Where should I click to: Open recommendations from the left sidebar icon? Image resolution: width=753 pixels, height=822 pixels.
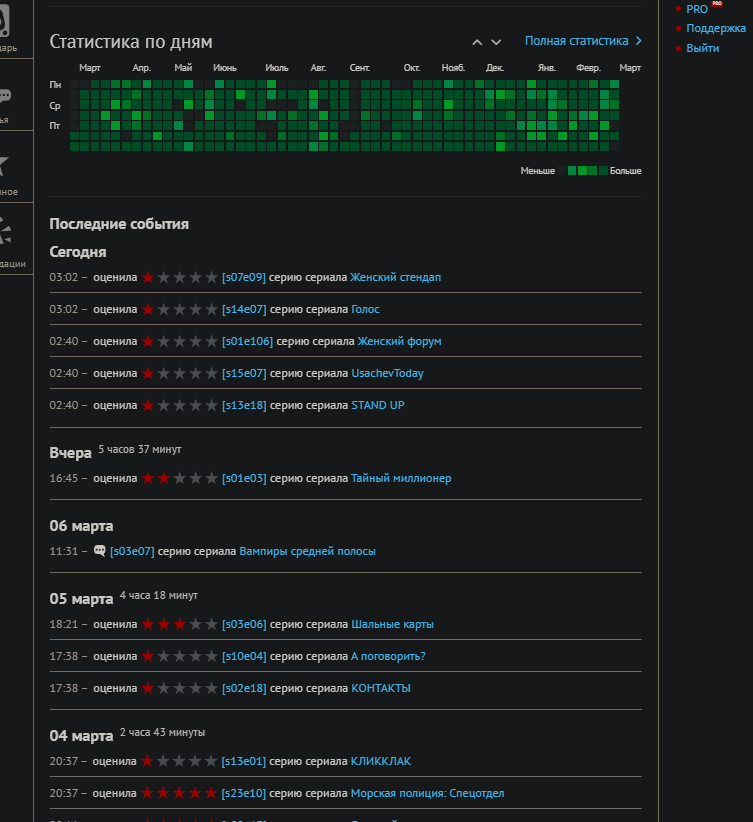[6, 232]
